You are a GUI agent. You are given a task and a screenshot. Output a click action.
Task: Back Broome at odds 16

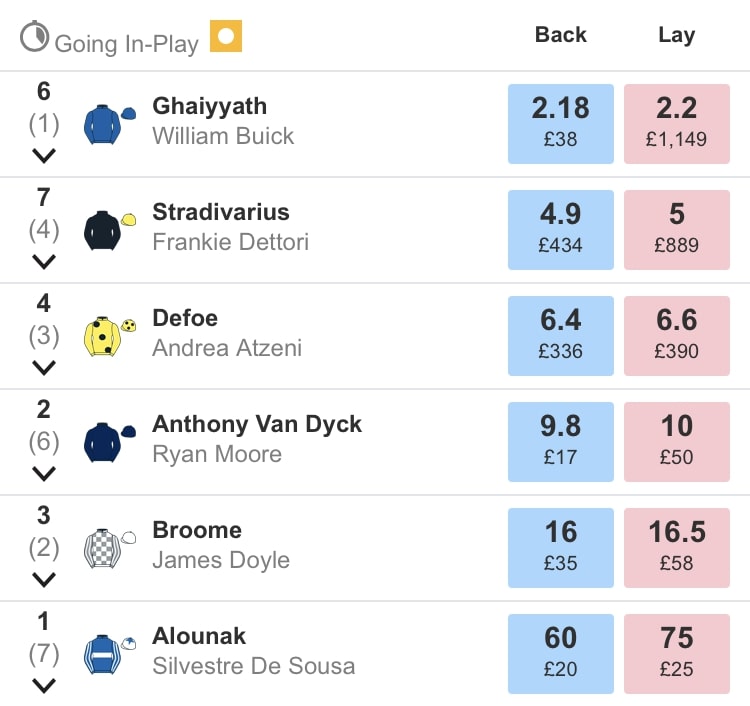coord(560,547)
